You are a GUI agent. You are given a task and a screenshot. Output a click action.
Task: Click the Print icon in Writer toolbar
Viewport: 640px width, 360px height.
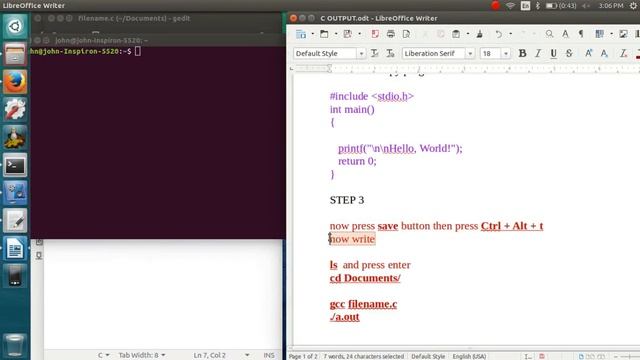tap(391, 34)
